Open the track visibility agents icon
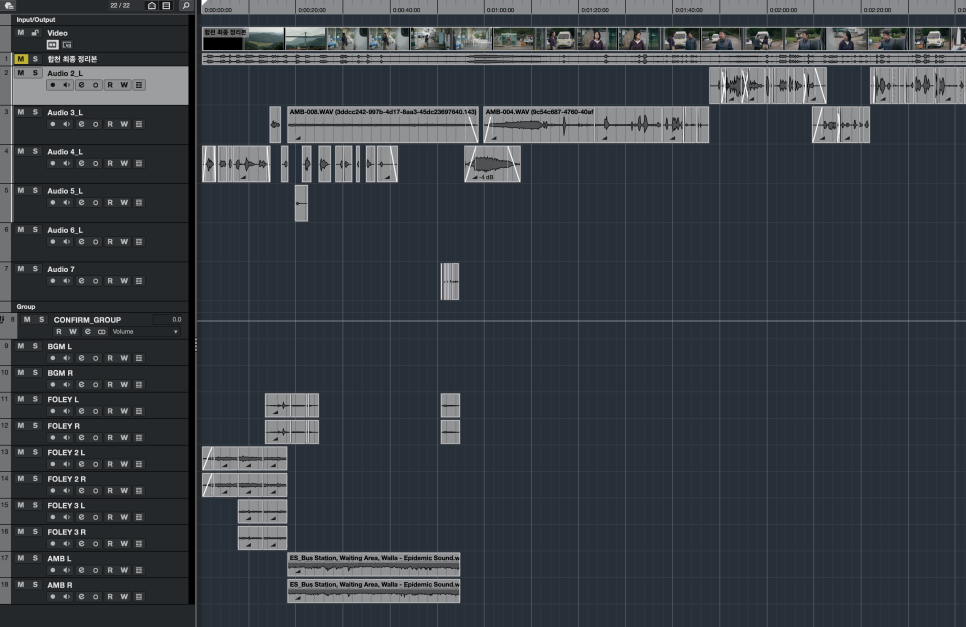The width and height of the screenshot is (966, 627). [152, 6]
